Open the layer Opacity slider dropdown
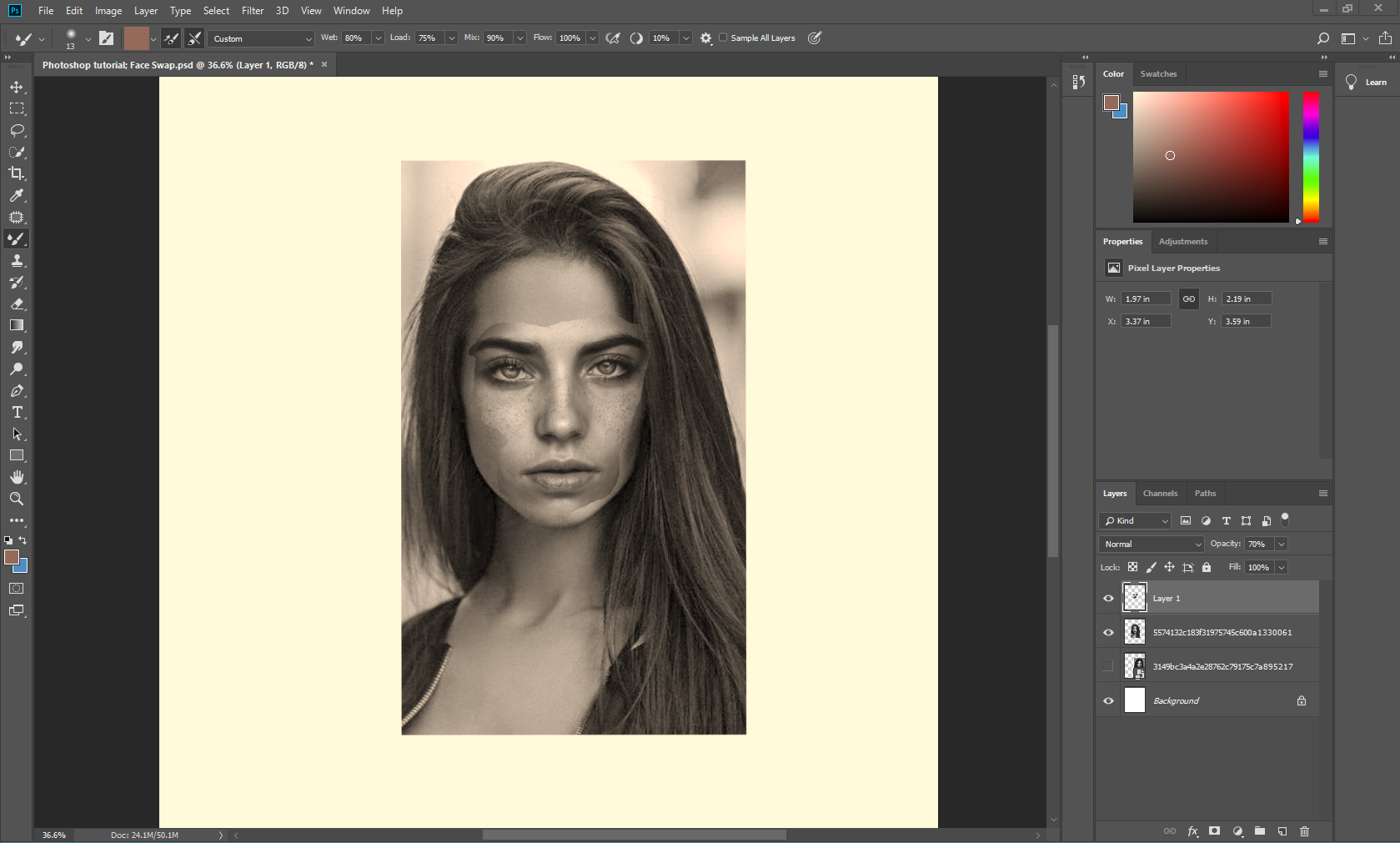The height and width of the screenshot is (843, 1400). tap(1282, 544)
